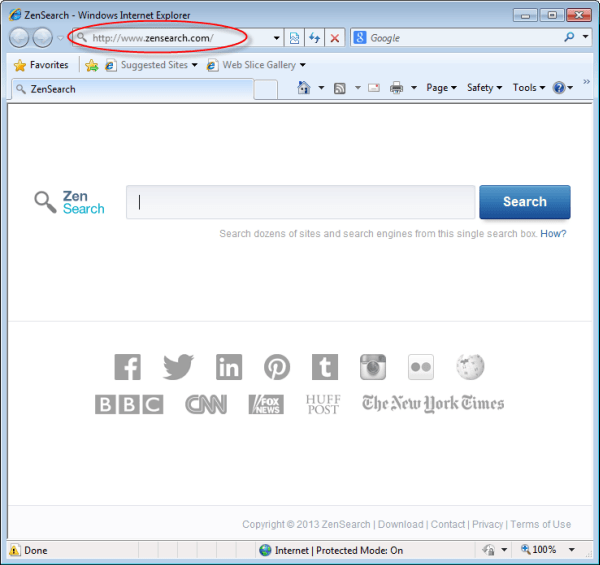
Task: Click the Print printer icon
Action: click(396, 88)
